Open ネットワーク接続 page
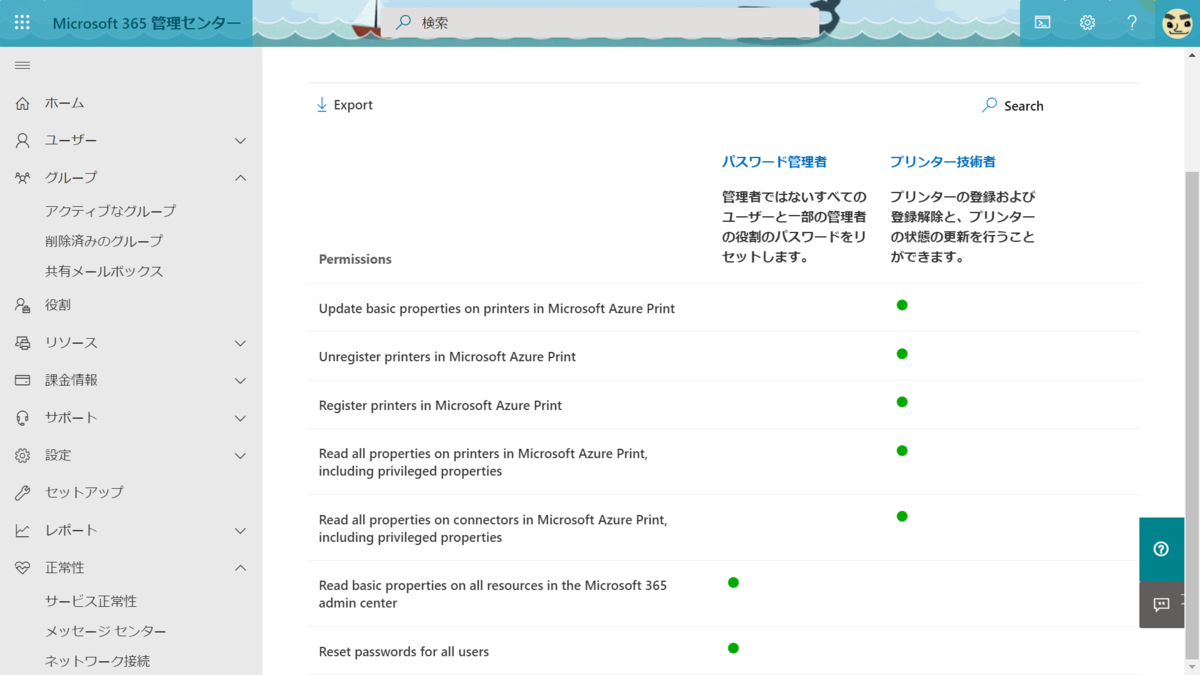The image size is (1200, 675). coord(97,661)
